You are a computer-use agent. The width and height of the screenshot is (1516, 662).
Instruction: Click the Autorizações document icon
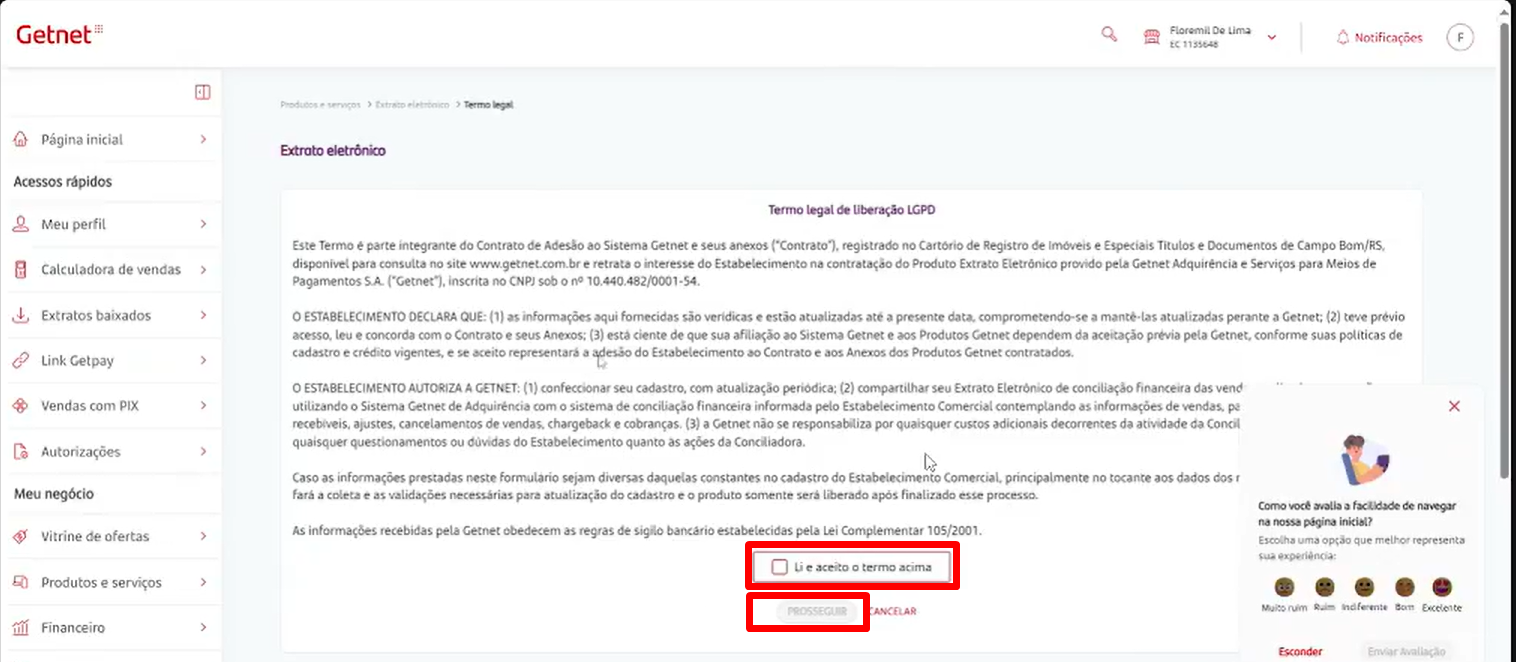(x=20, y=452)
